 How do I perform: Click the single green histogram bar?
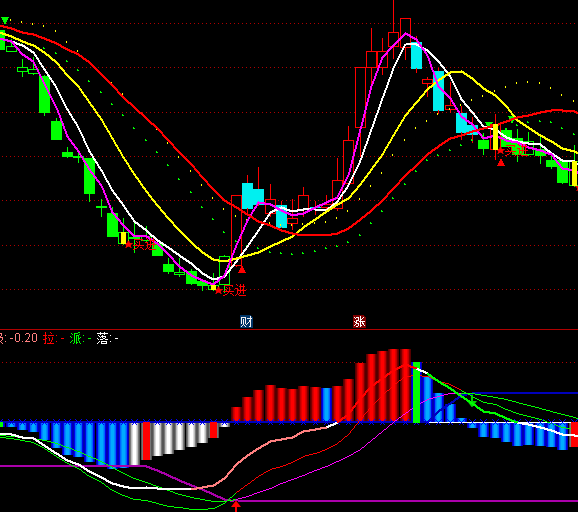[x=416, y=392]
